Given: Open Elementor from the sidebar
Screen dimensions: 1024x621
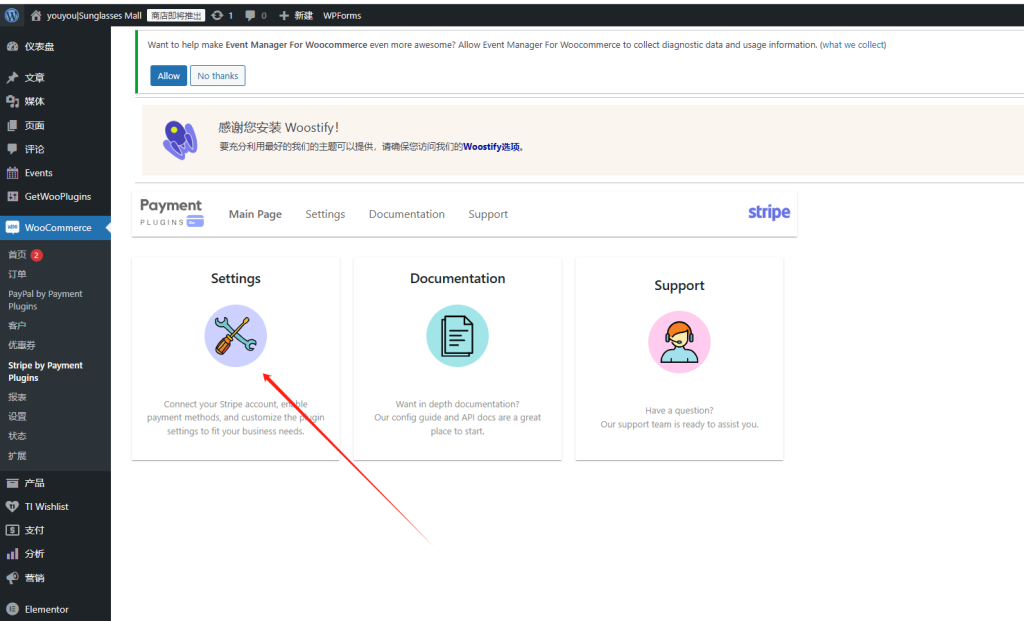Looking at the screenshot, I should [44, 608].
